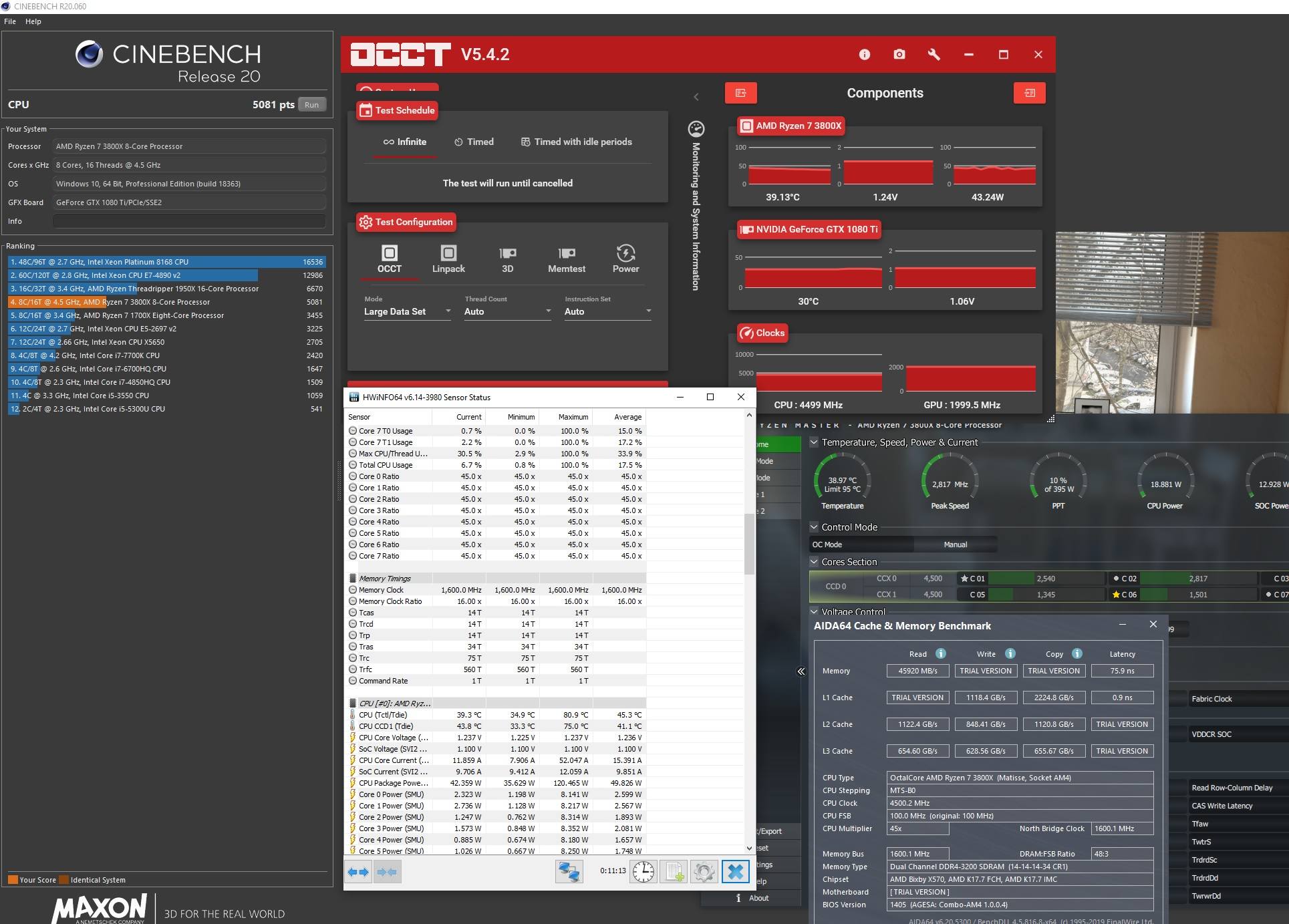Click the star marker on core C 01
Image resolution: width=1289 pixels, height=924 pixels.
click(964, 579)
